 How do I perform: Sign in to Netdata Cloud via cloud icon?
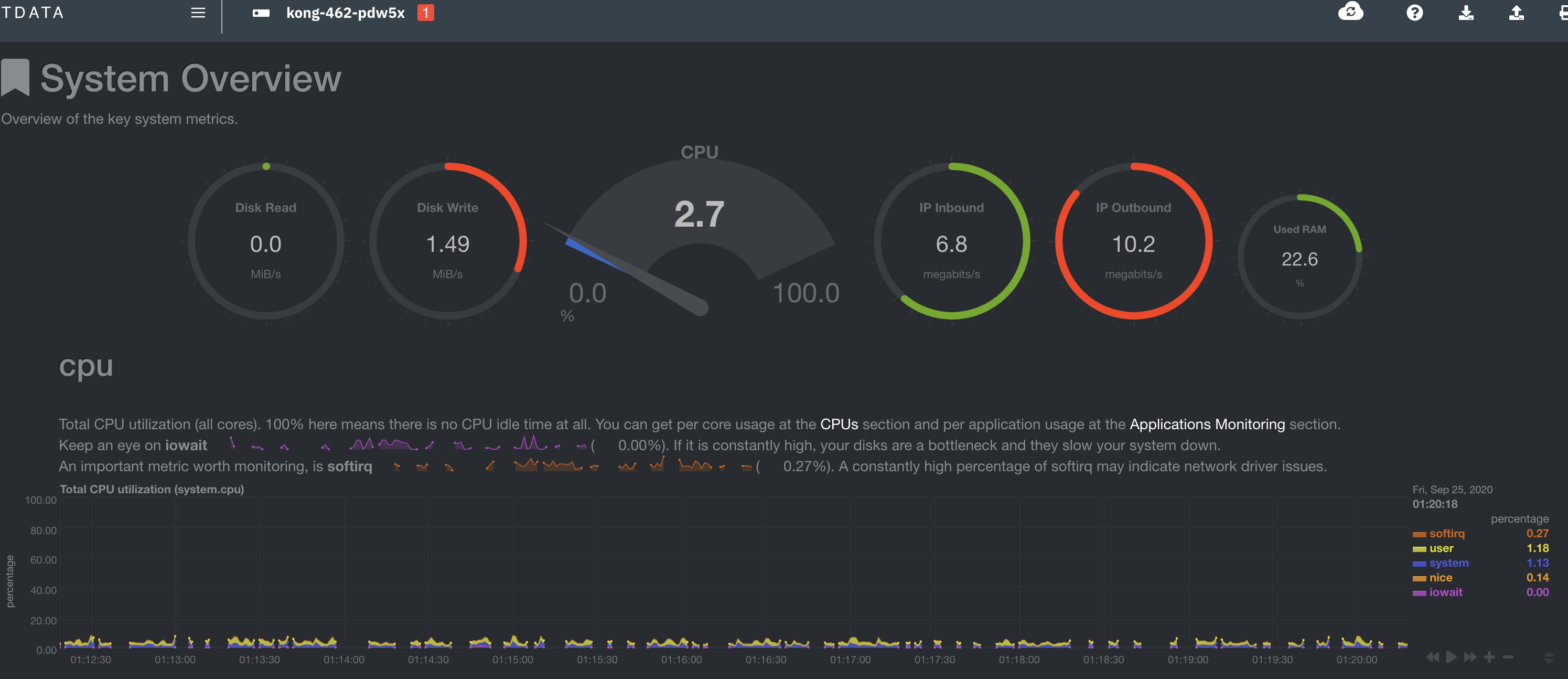coord(1351,13)
